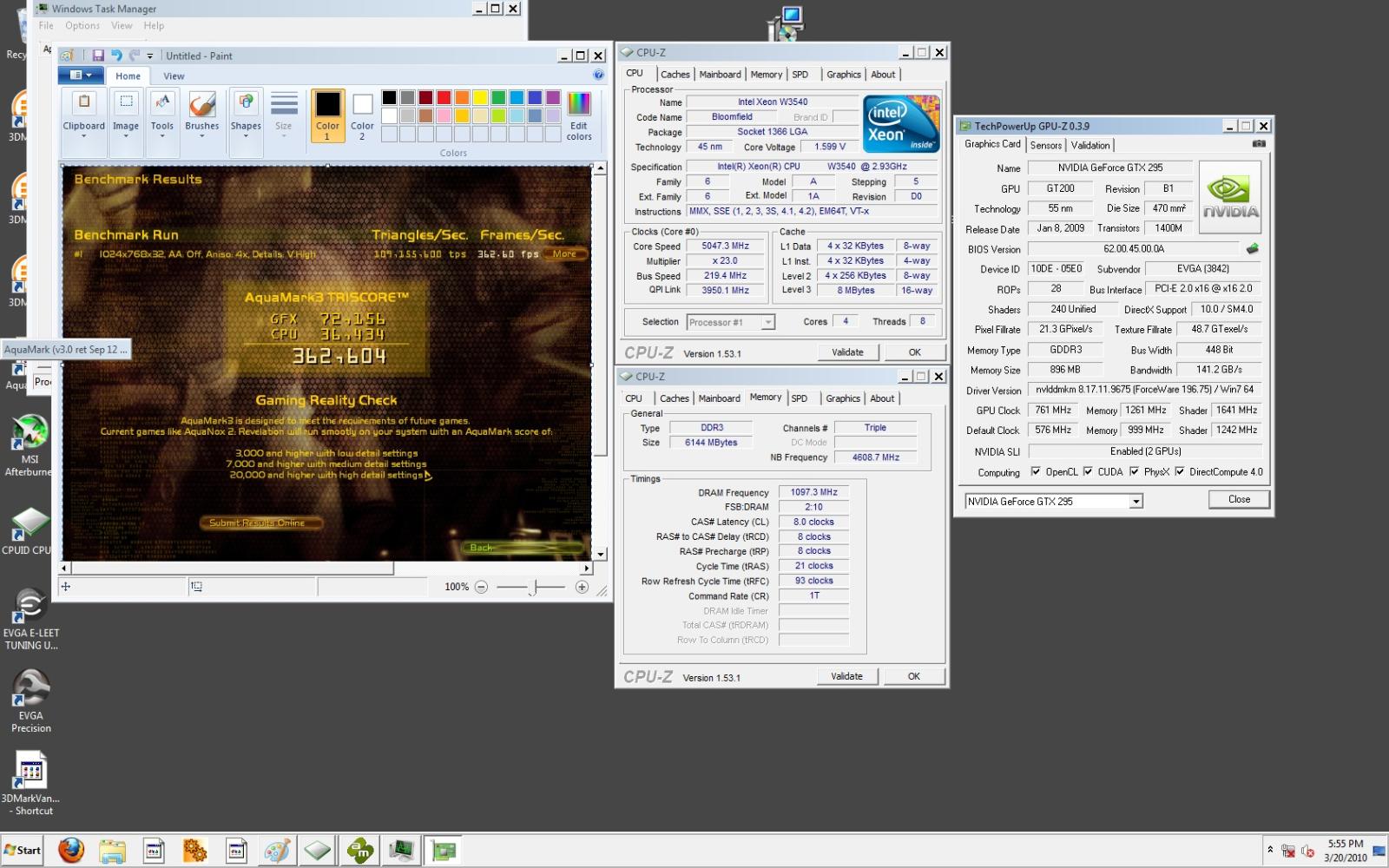Open Edit colors dialog
Viewport: 1389px width, 868px height.
tap(579, 115)
